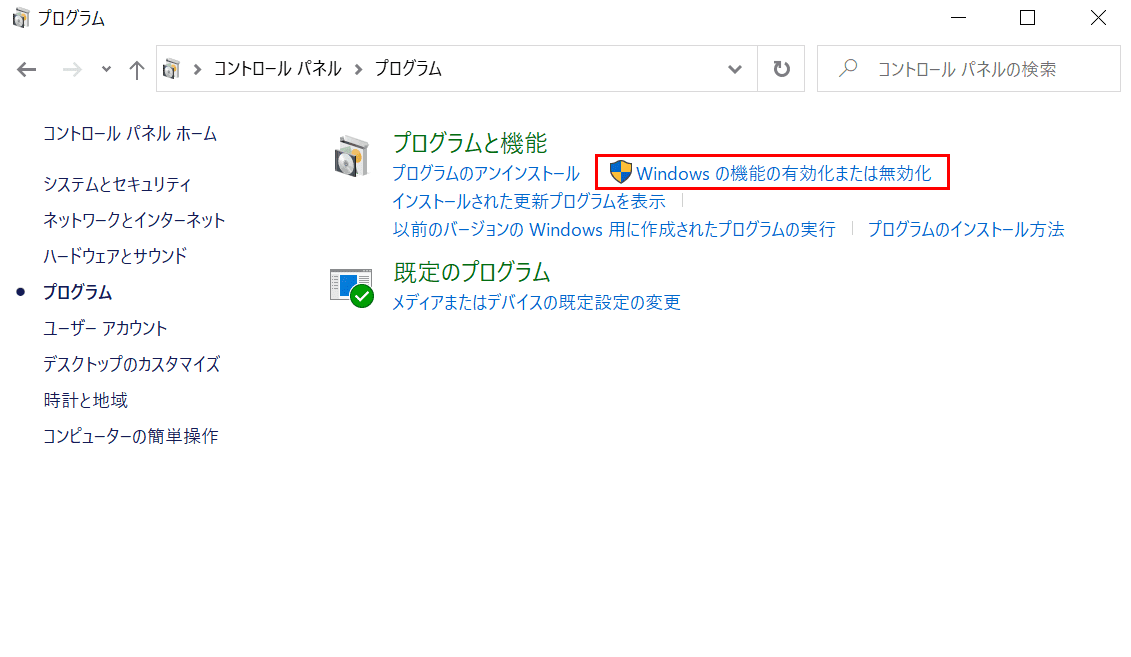Open address bar history dropdown

[x=735, y=69]
